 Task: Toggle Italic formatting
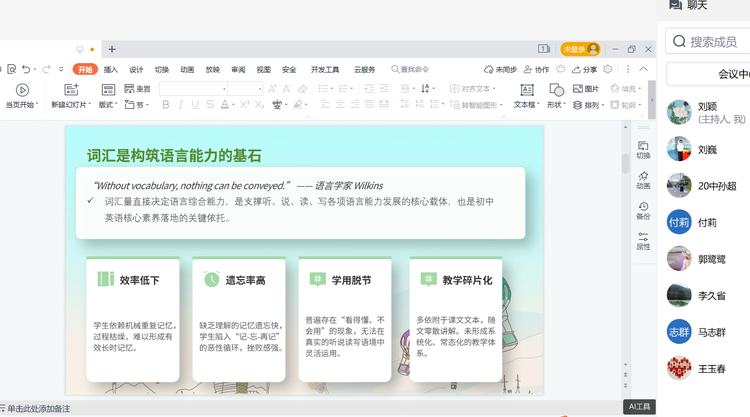[x=180, y=104]
